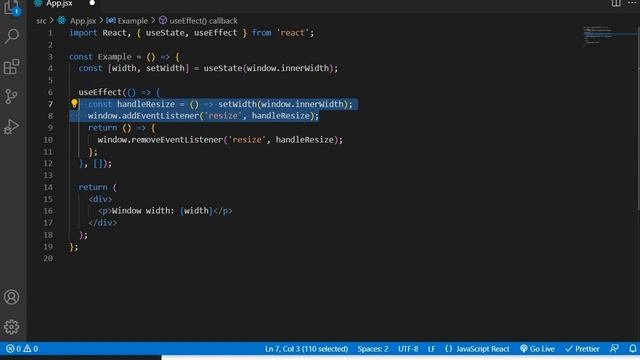This screenshot has height=360, width=640.
Task: Change the LF end of line sequence
Action: coord(431,349)
